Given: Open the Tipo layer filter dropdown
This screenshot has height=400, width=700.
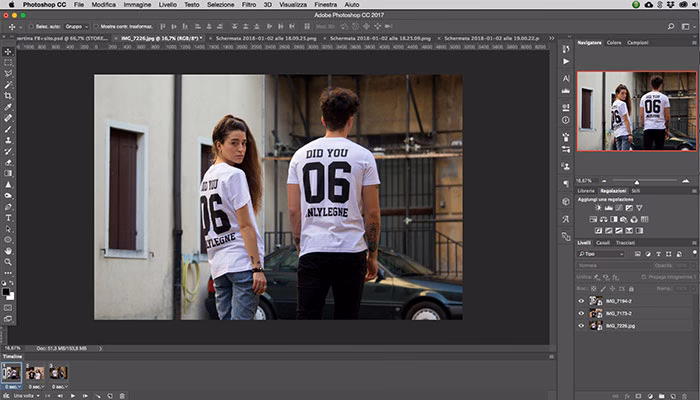Looking at the screenshot, I should coord(601,254).
